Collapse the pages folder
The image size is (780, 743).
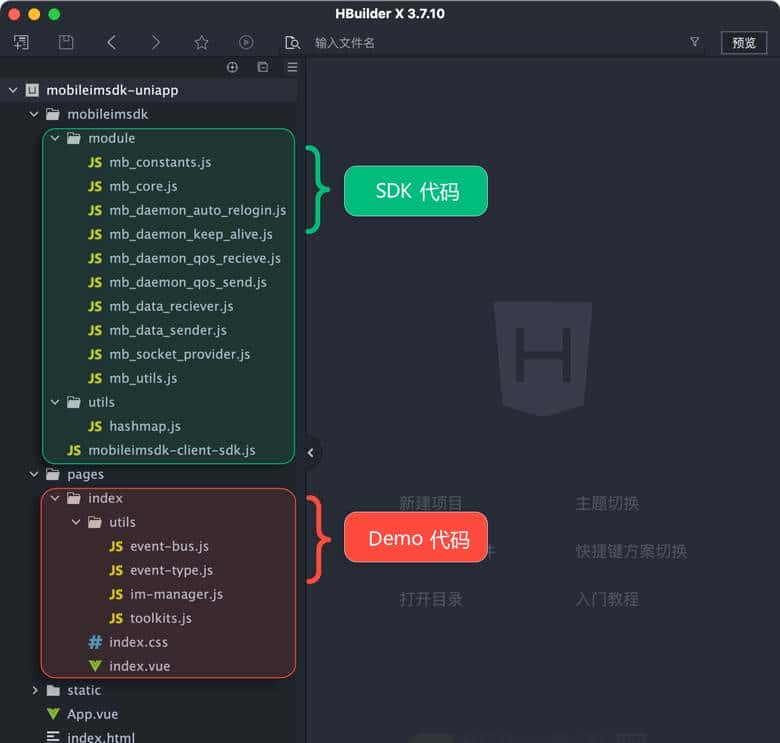34,474
